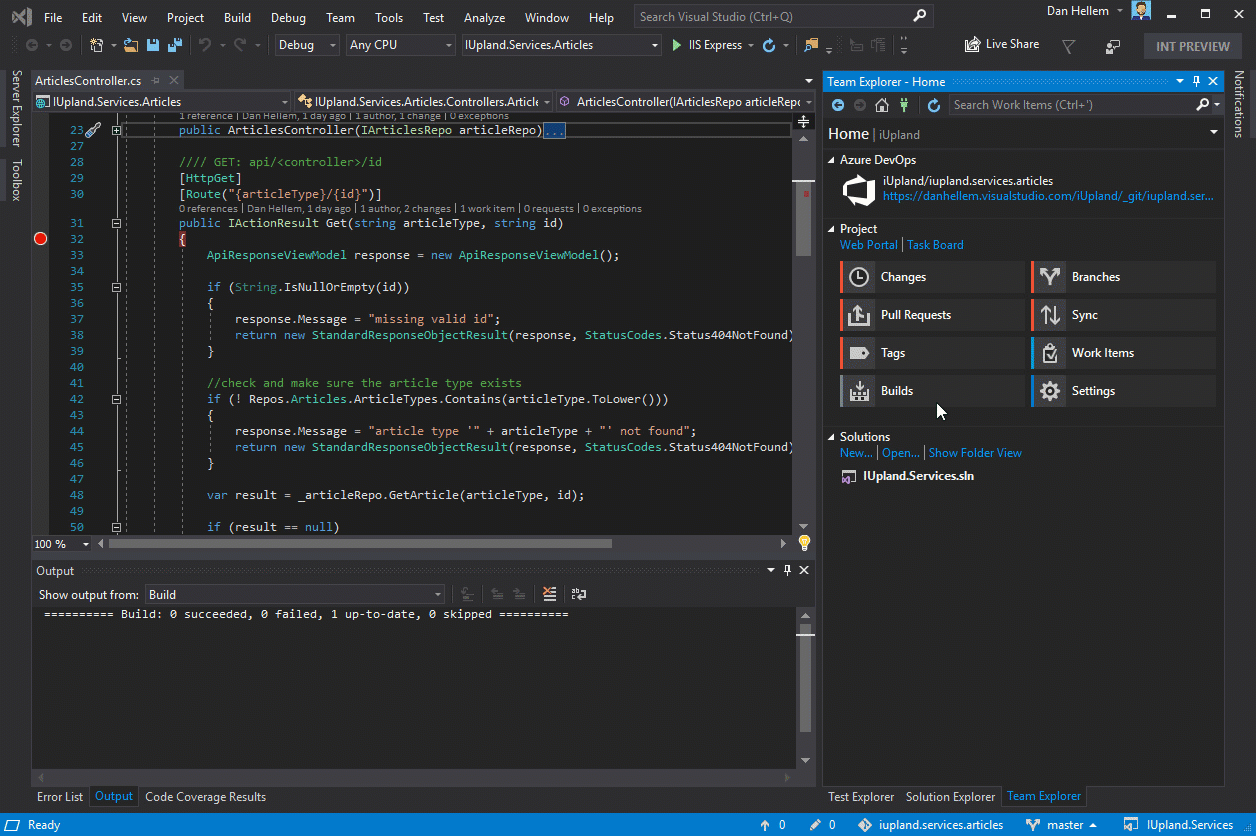Save all files using the toolbar icon
Viewport: 1256px width, 836px height.
point(174,46)
